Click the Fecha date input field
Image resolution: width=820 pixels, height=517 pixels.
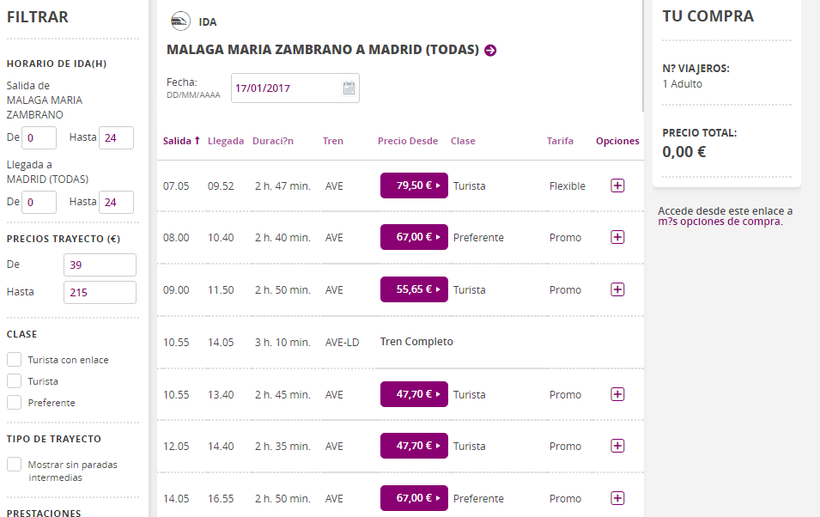(x=285, y=88)
